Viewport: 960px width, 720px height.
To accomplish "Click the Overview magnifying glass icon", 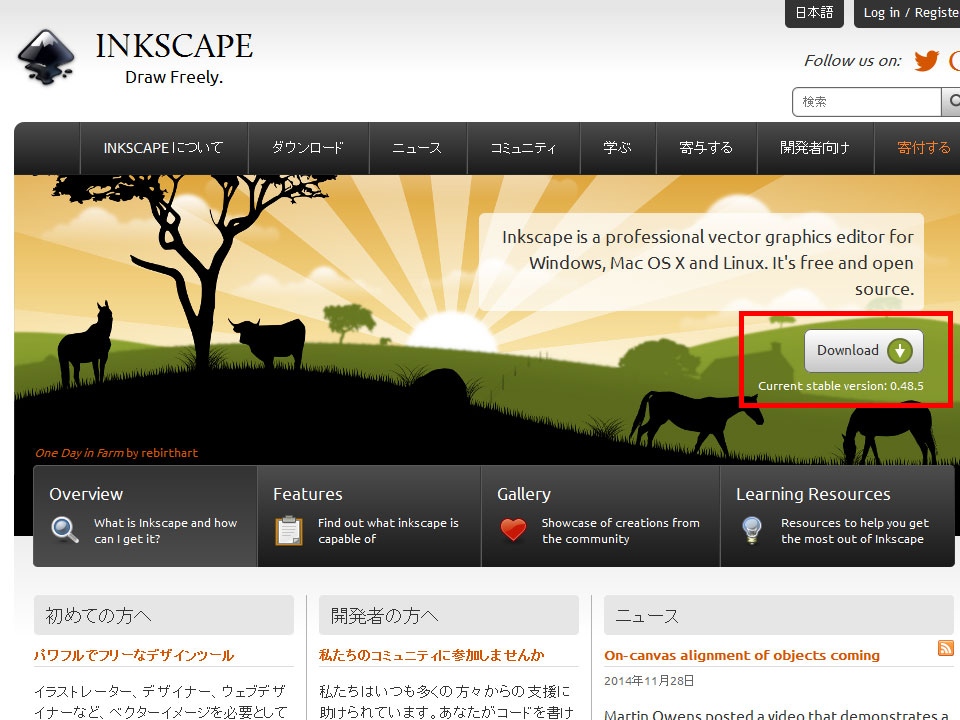I will pos(64,530).
